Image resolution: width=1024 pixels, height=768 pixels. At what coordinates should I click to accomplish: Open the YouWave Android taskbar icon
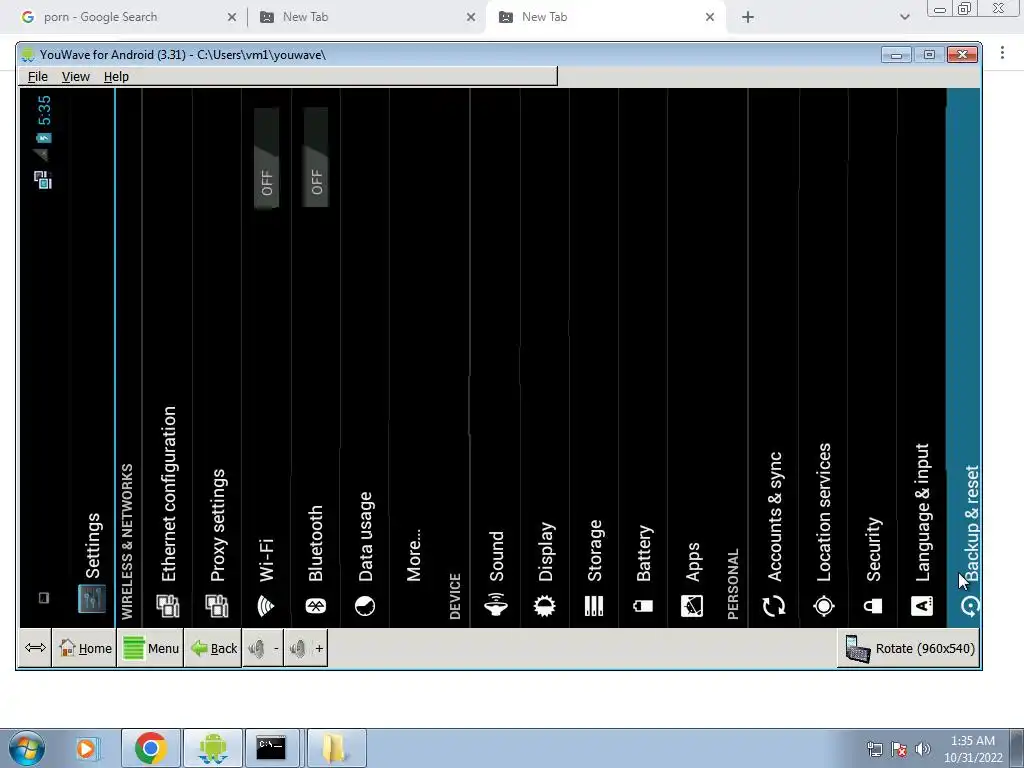tap(212, 748)
